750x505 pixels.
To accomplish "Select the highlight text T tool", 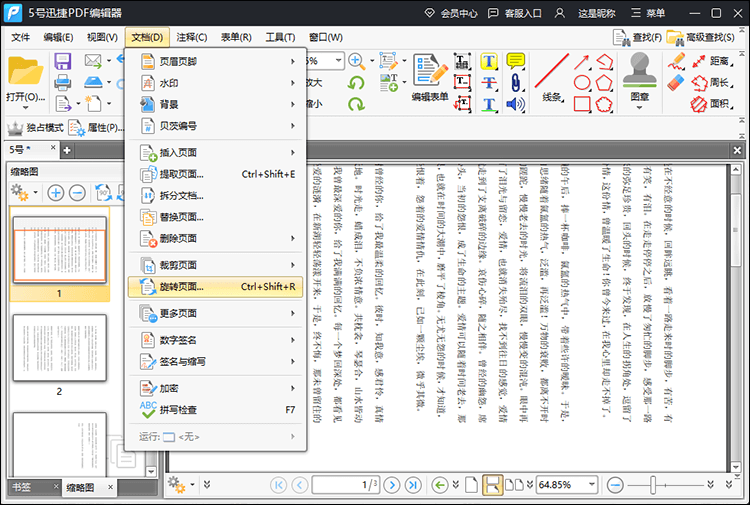I will point(488,61).
